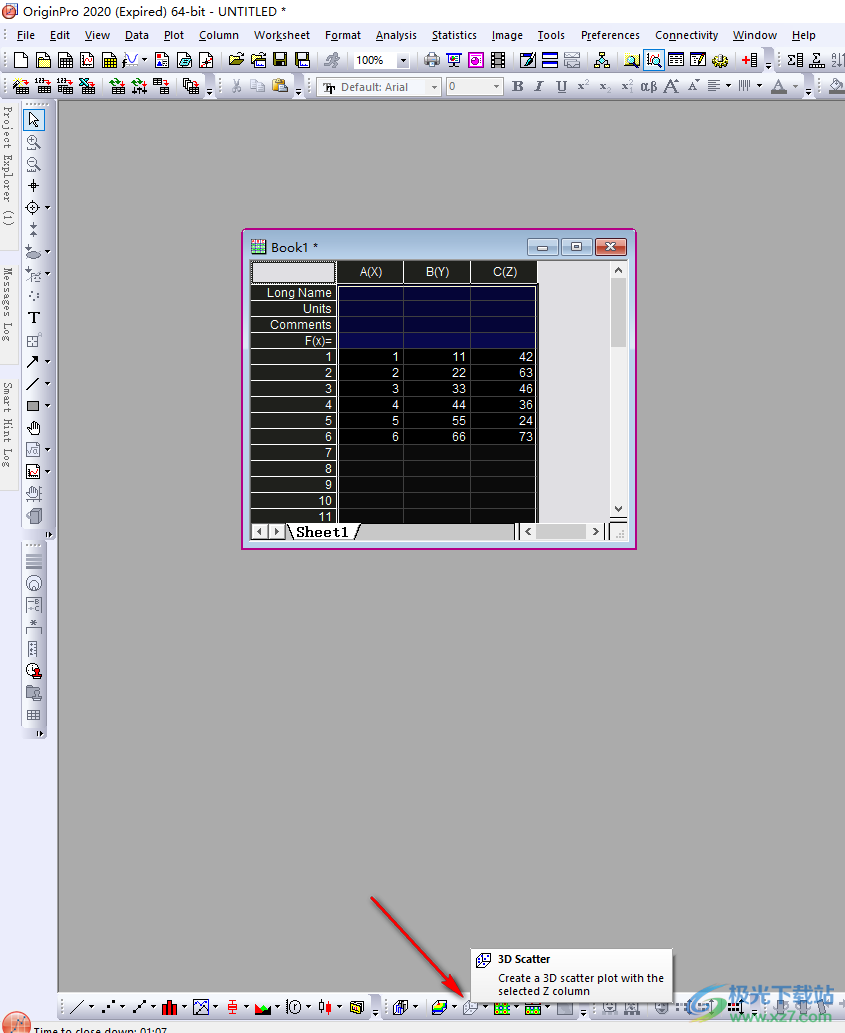This screenshot has height=1033, width=845.
Task: Apply underline text formatting
Action: 561,86
